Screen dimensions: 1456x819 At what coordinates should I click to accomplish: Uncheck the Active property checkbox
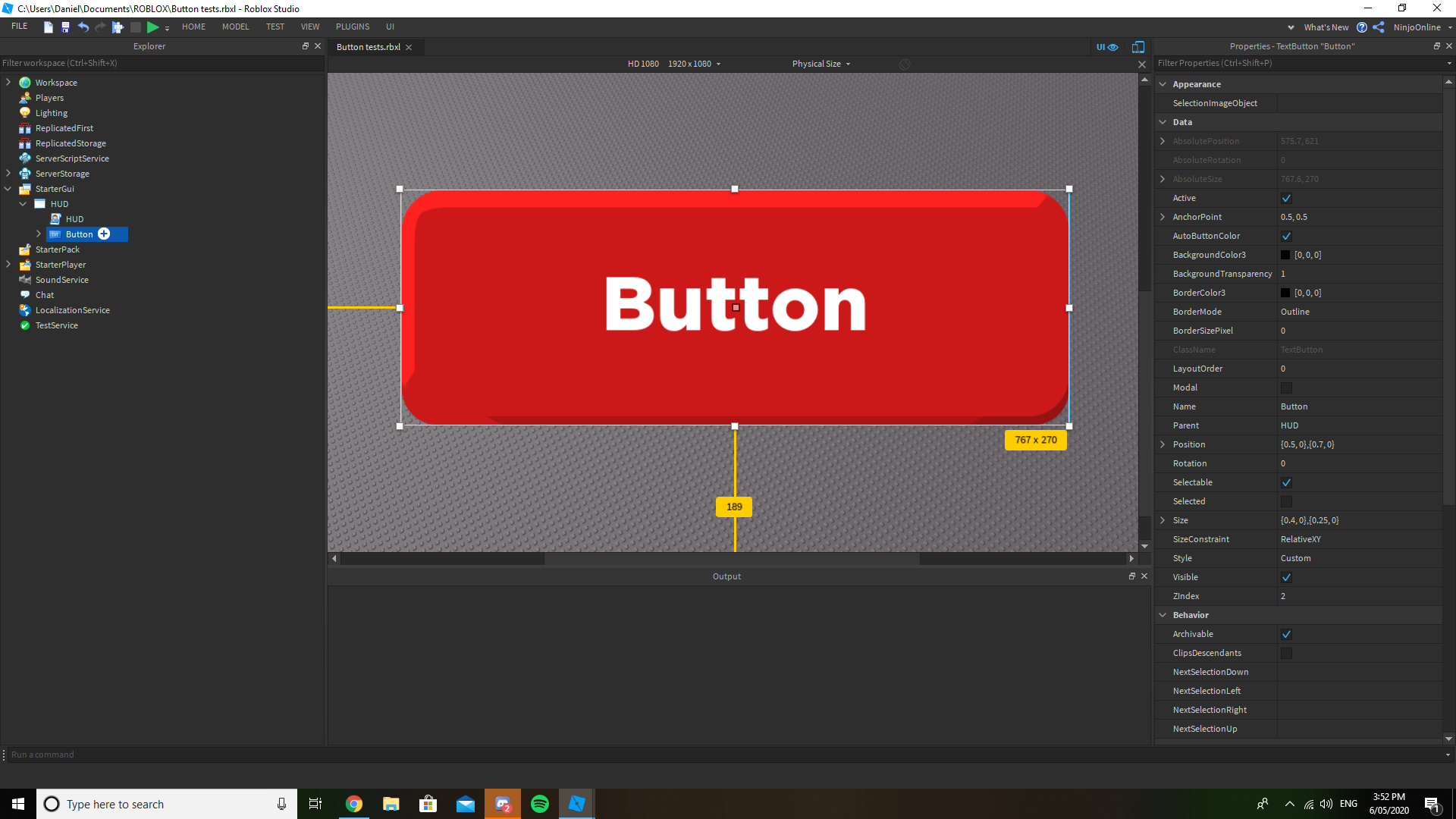(x=1285, y=198)
